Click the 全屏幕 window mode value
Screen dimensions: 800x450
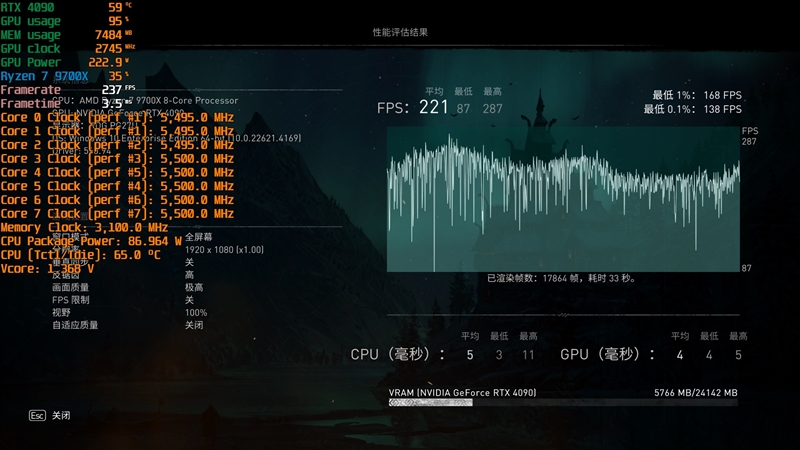198,237
